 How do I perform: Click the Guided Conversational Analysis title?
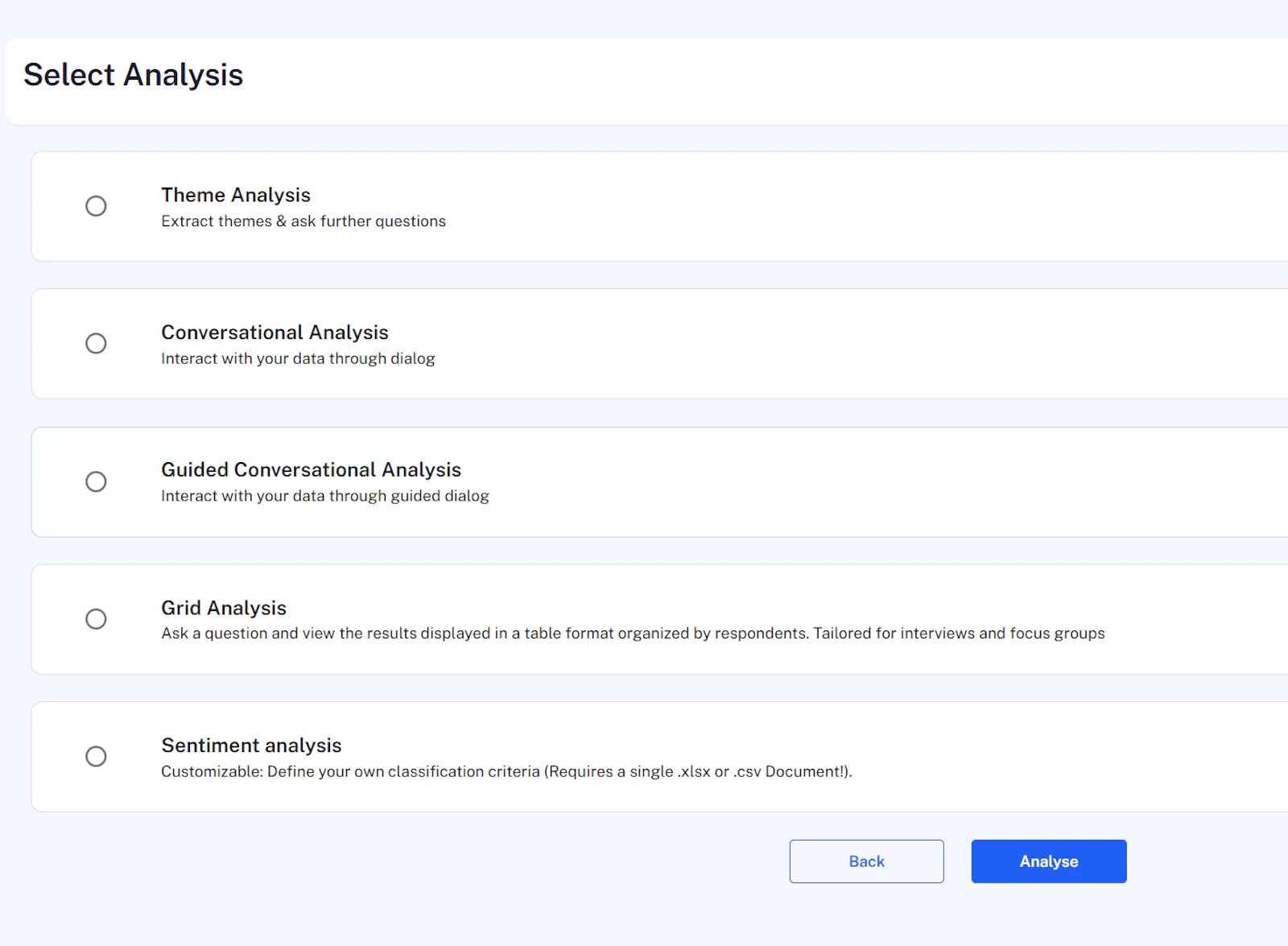(311, 469)
